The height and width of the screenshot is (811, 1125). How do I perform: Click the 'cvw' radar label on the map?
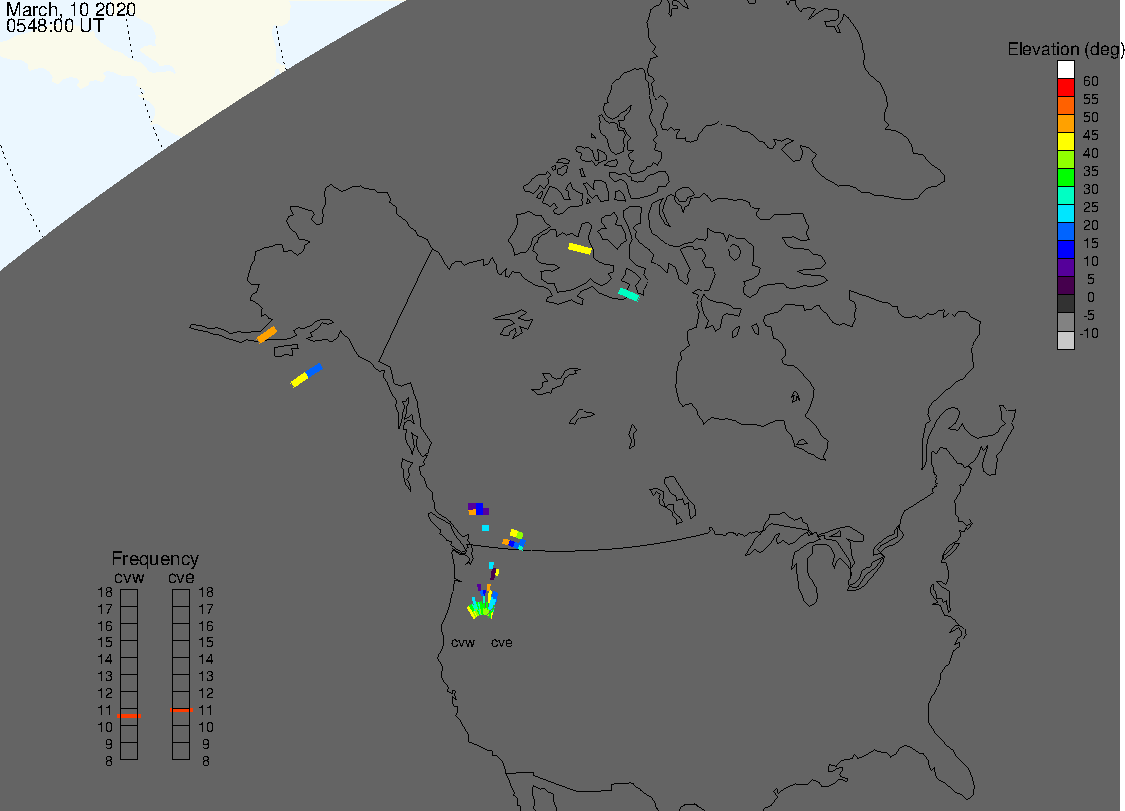(x=463, y=642)
